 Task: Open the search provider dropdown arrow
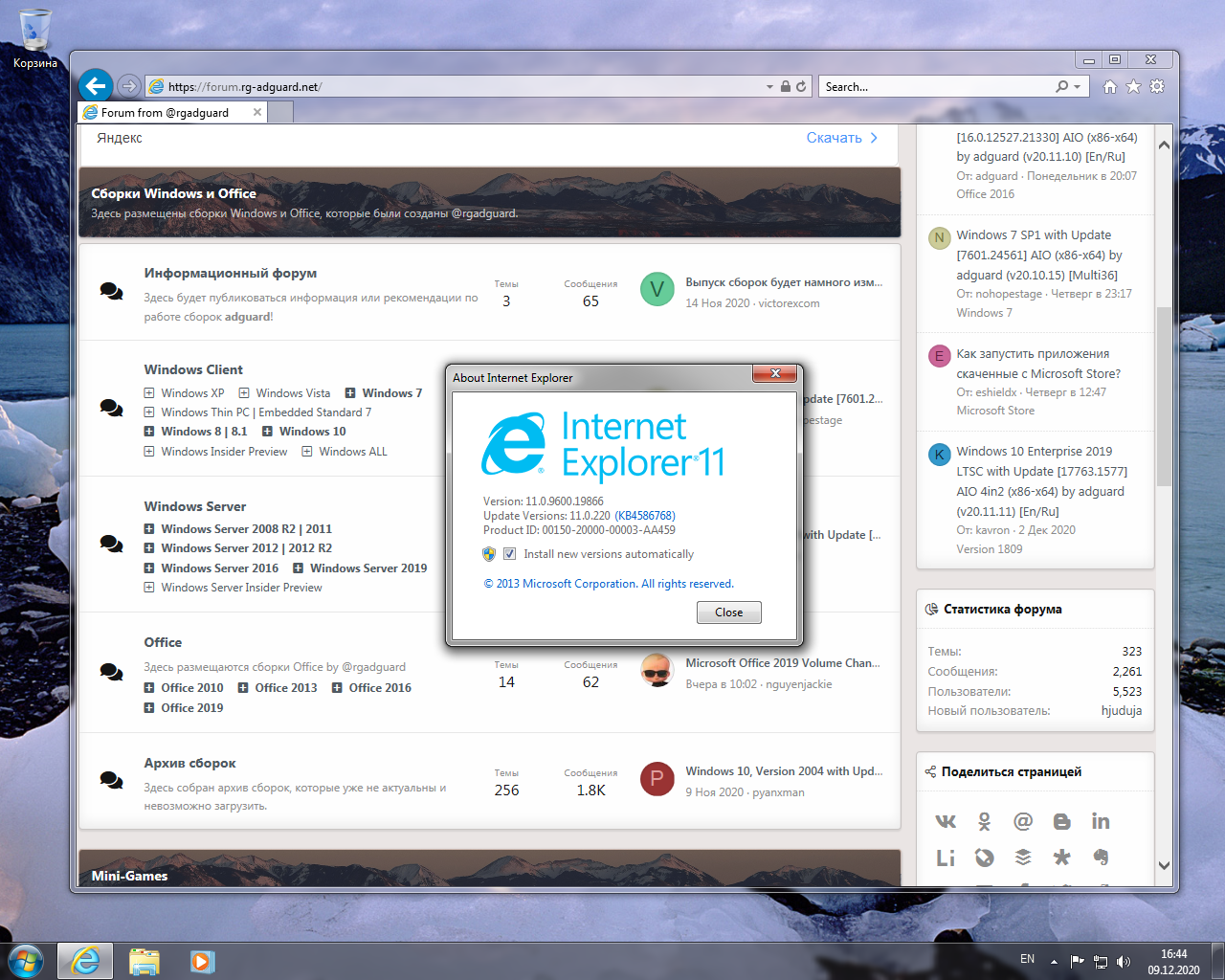pos(1078,86)
